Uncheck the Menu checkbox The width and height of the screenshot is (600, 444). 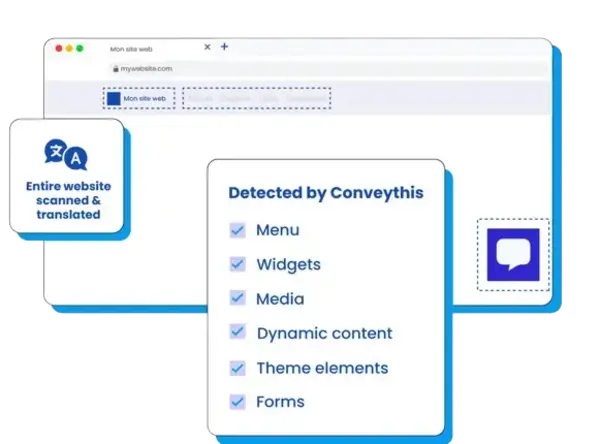237,230
